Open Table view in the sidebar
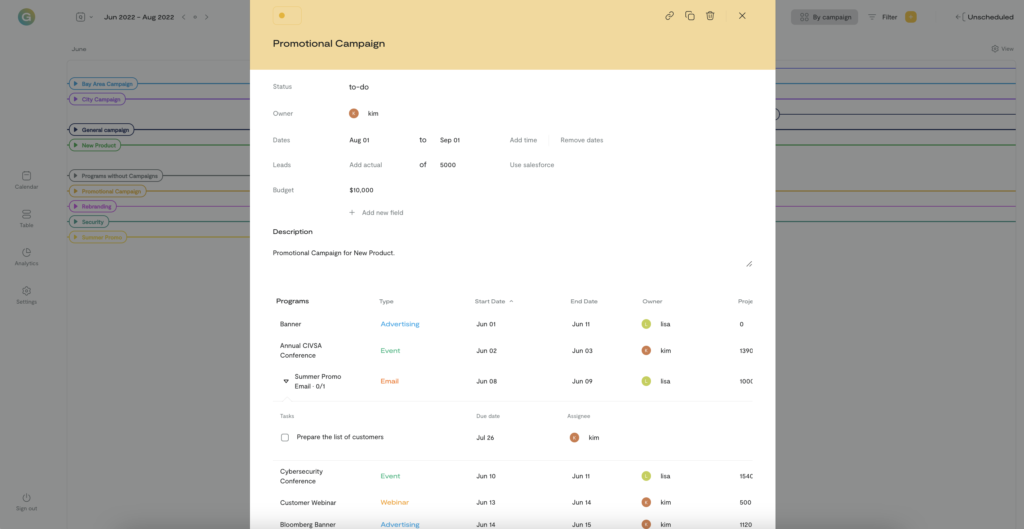The width and height of the screenshot is (1024, 529). click(x=26, y=218)
